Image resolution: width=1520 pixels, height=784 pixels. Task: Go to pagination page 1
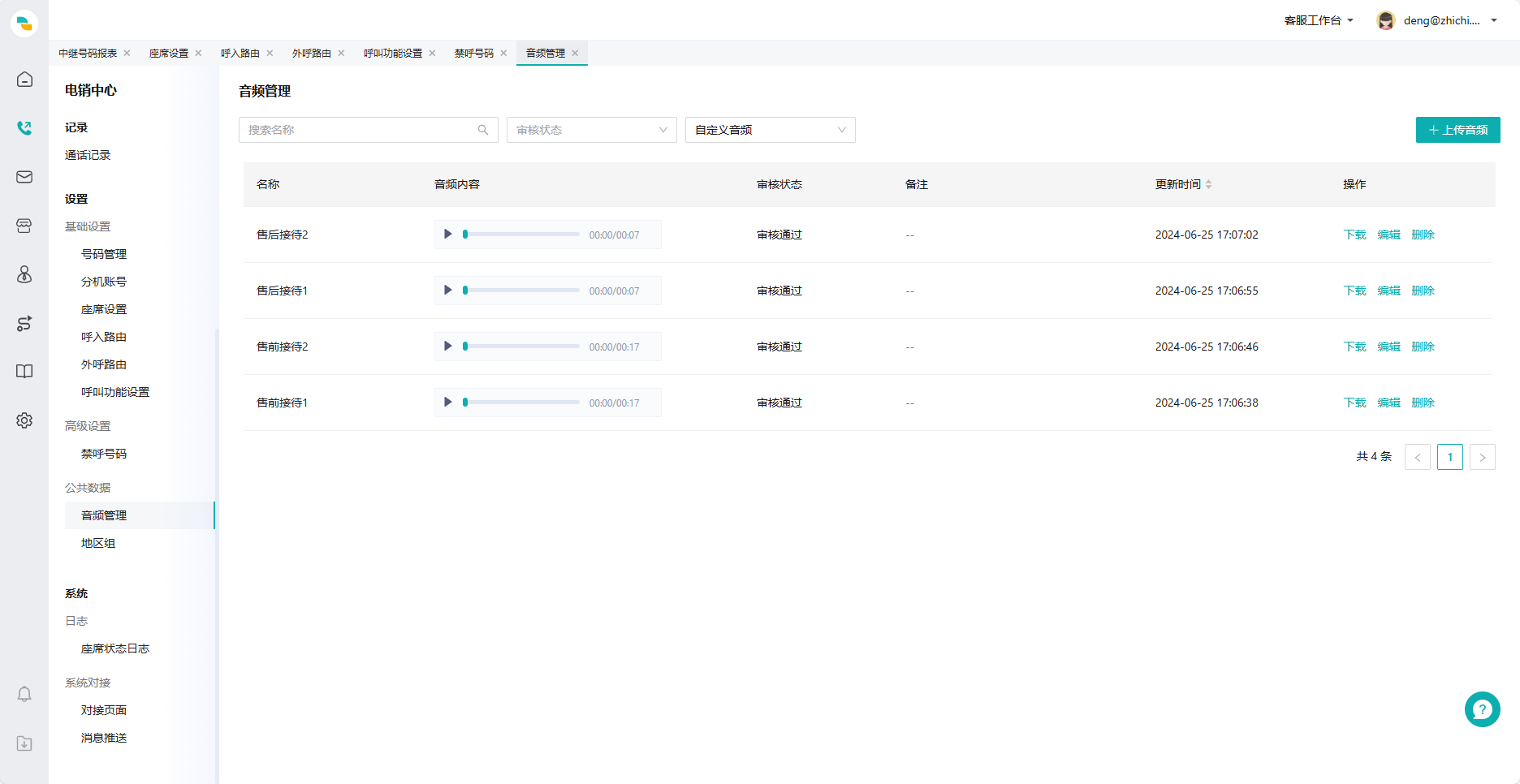[1450, 457]
